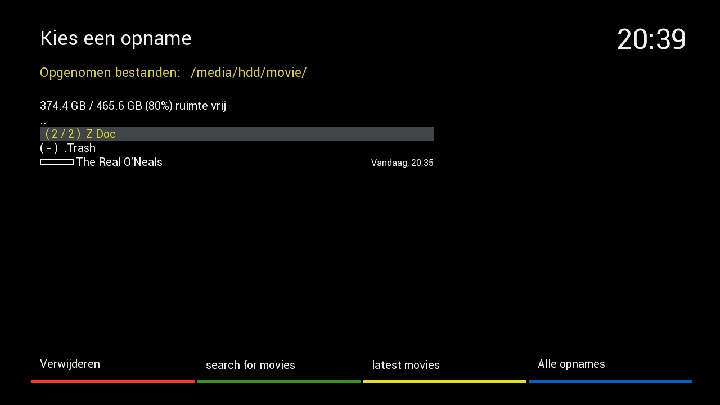
Task: Click the progress bar beside The Real O'Neals
Action: tap(57, 162)
